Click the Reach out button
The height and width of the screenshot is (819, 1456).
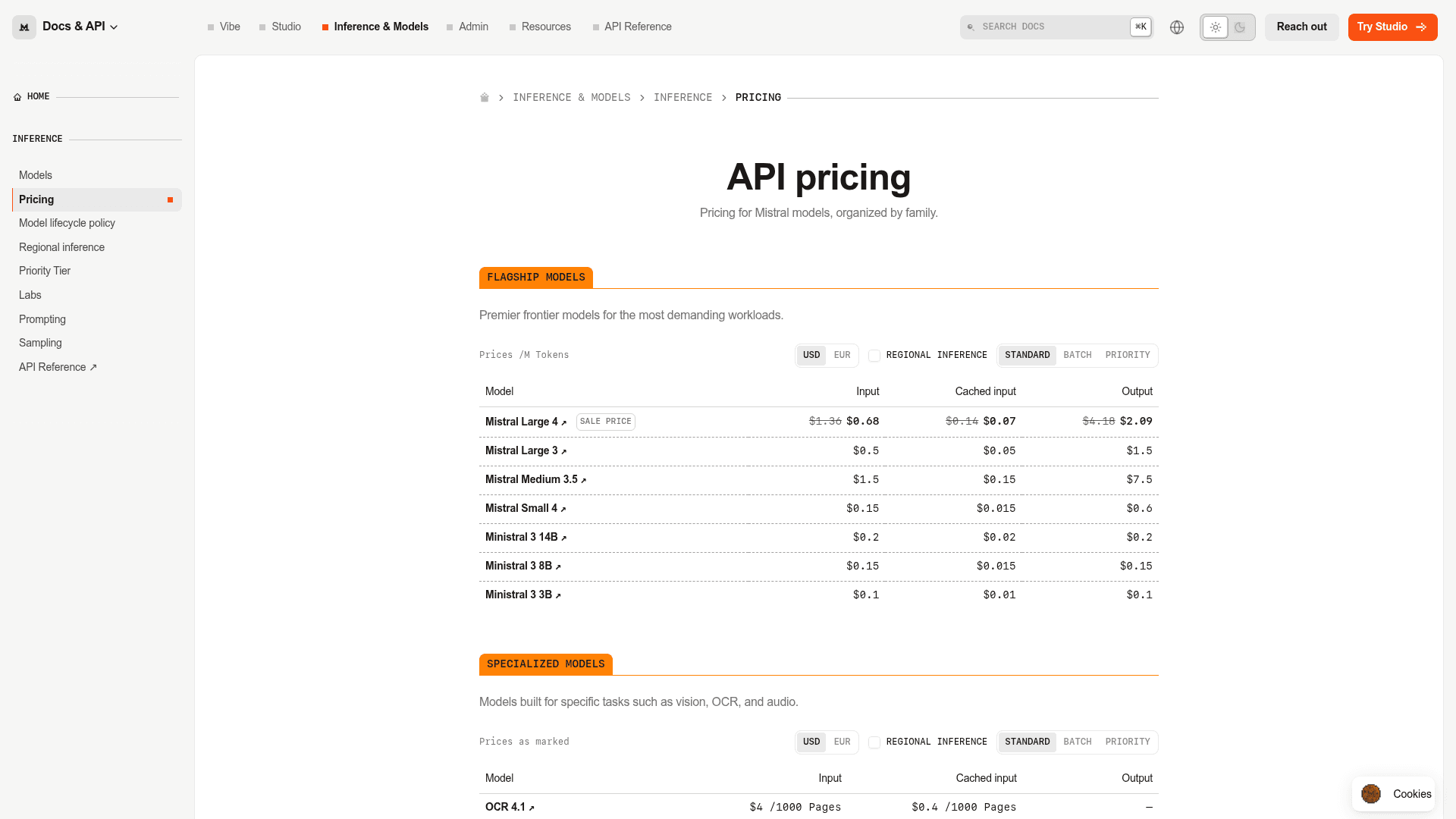click(x=1301, y=27)
